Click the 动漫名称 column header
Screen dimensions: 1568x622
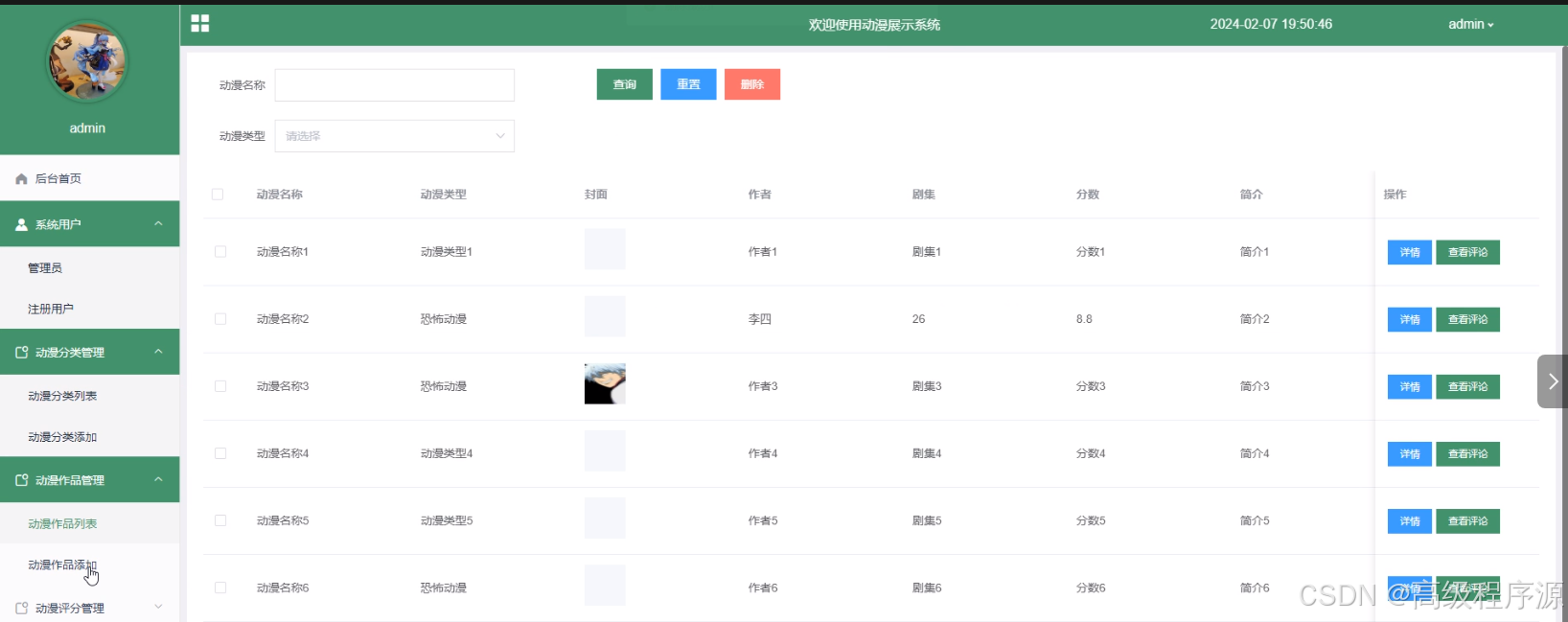click(x=280, y=195)
